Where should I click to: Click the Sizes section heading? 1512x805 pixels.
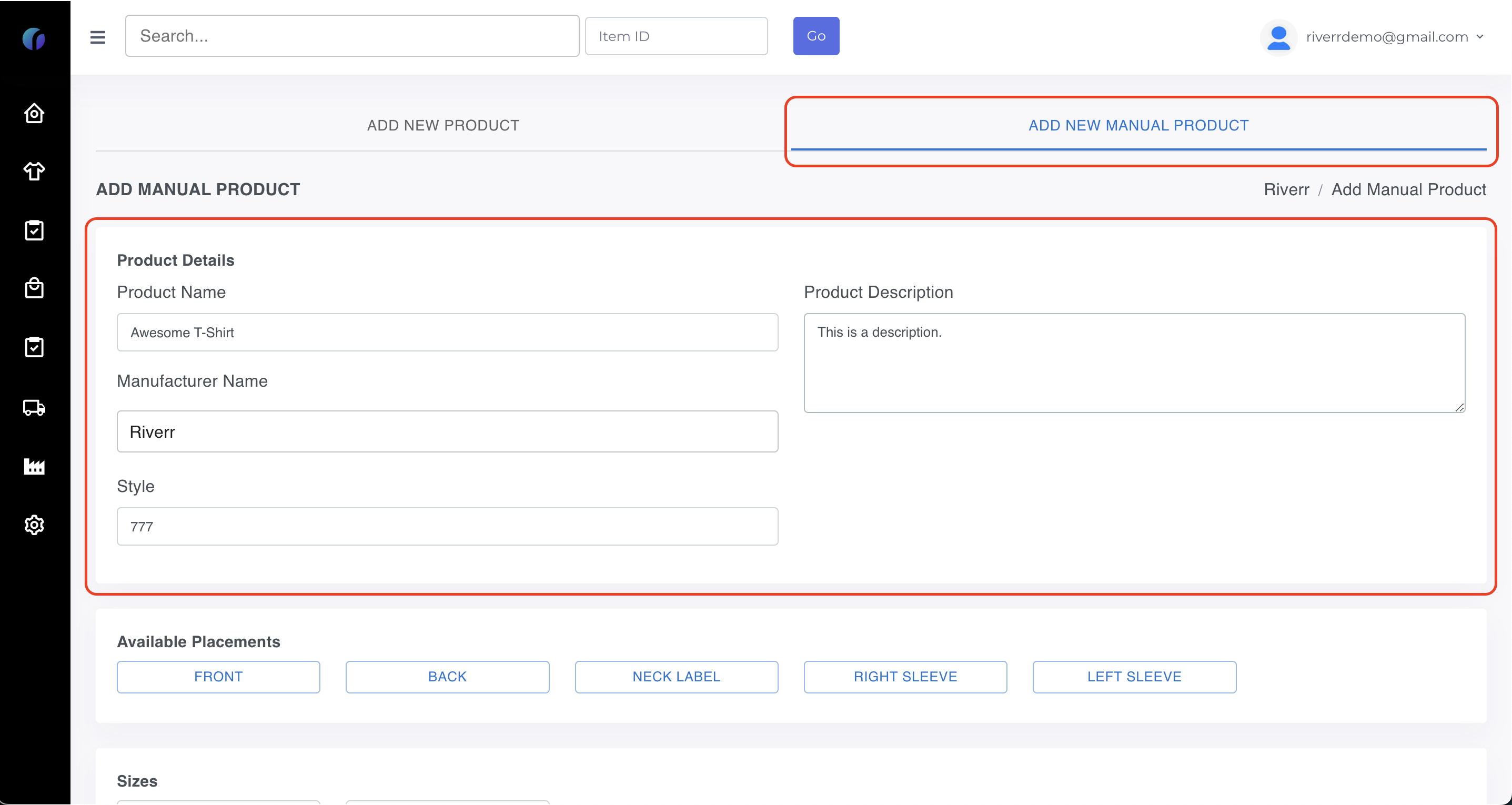click(x=137, y=781)
